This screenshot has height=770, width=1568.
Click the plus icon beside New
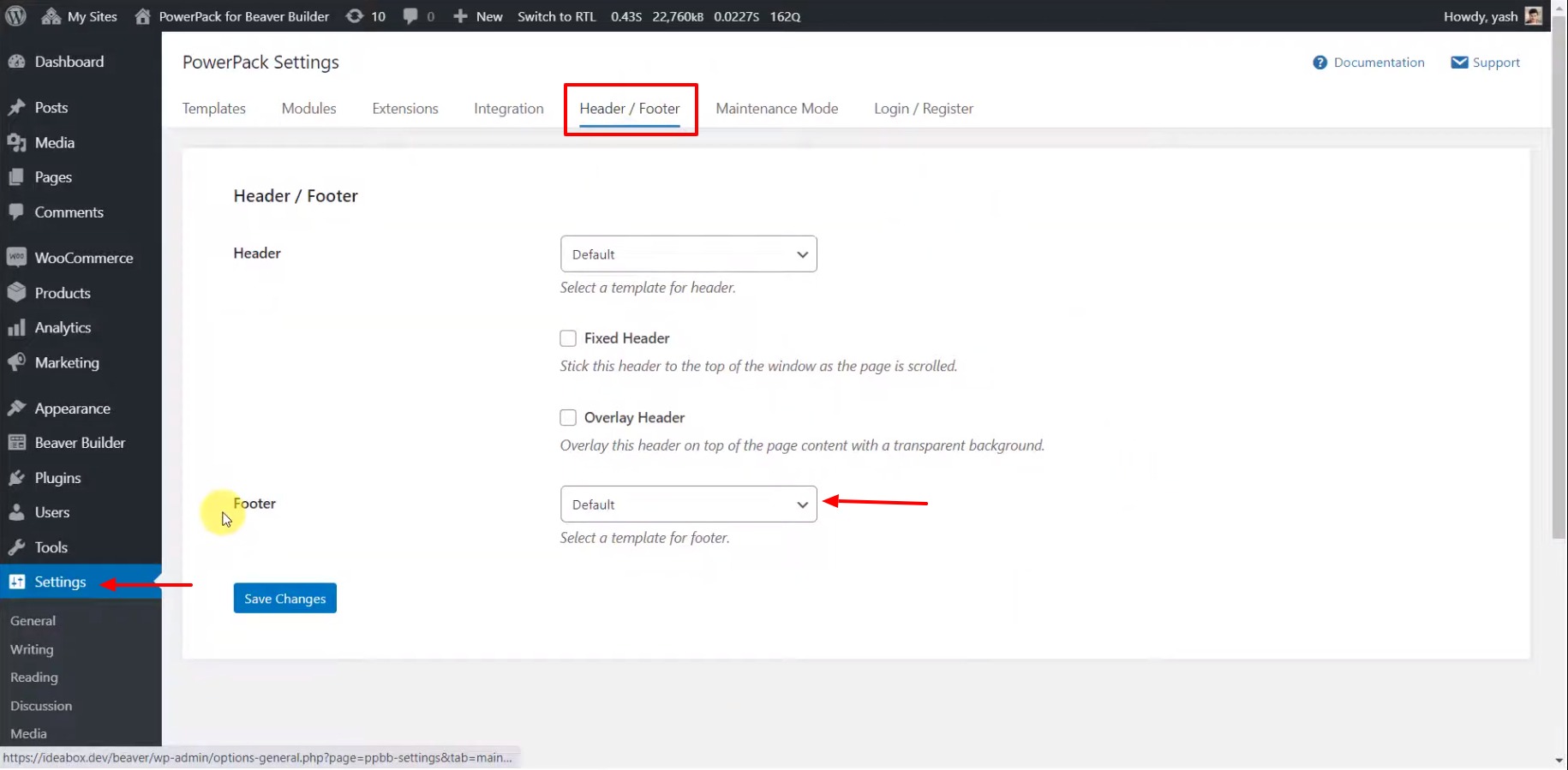pyautogui.click(x=460, y=16)
